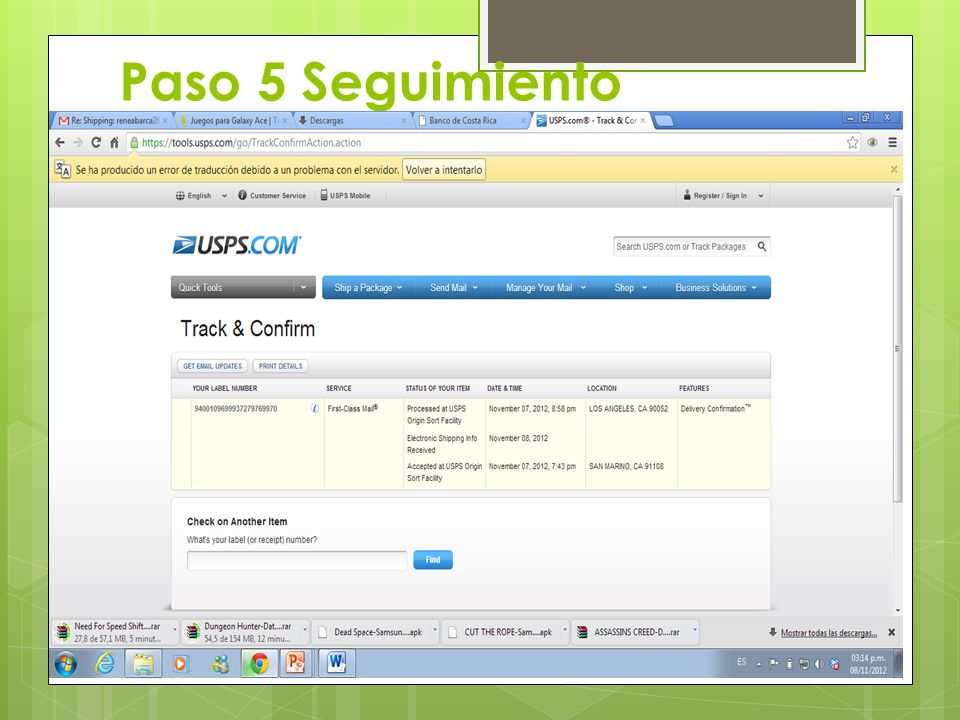Open the Dungeon Hunter rar download item

244,632
